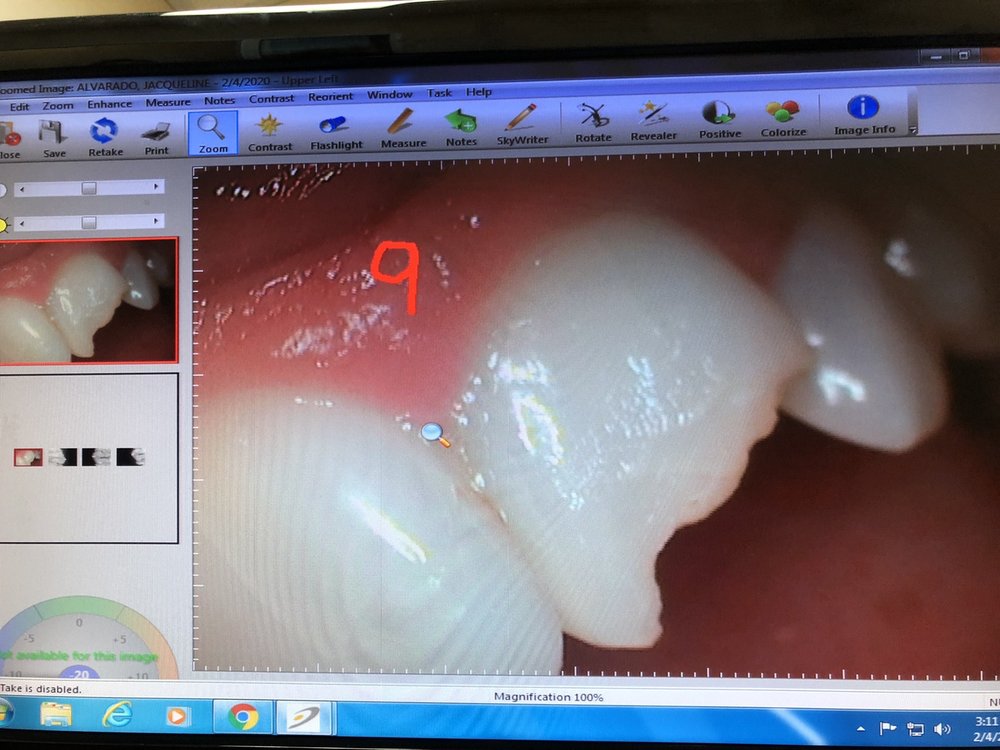Viewport: 1000px width, 750px height.
Task: Click the network tray icon
Action: [915, 728]
